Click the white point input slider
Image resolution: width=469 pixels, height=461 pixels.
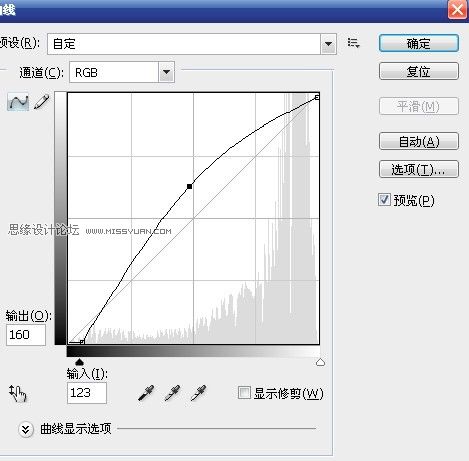point(320,362)
